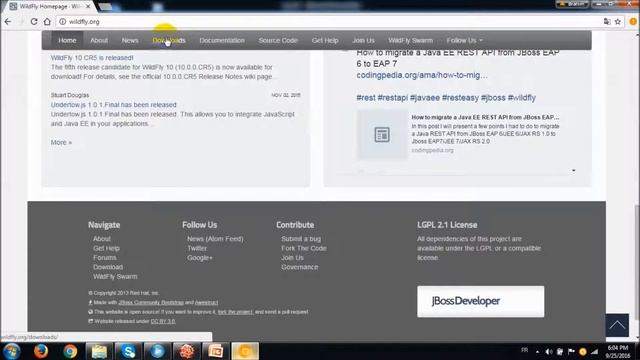Open PowerPoint from the taskbar

216,351
